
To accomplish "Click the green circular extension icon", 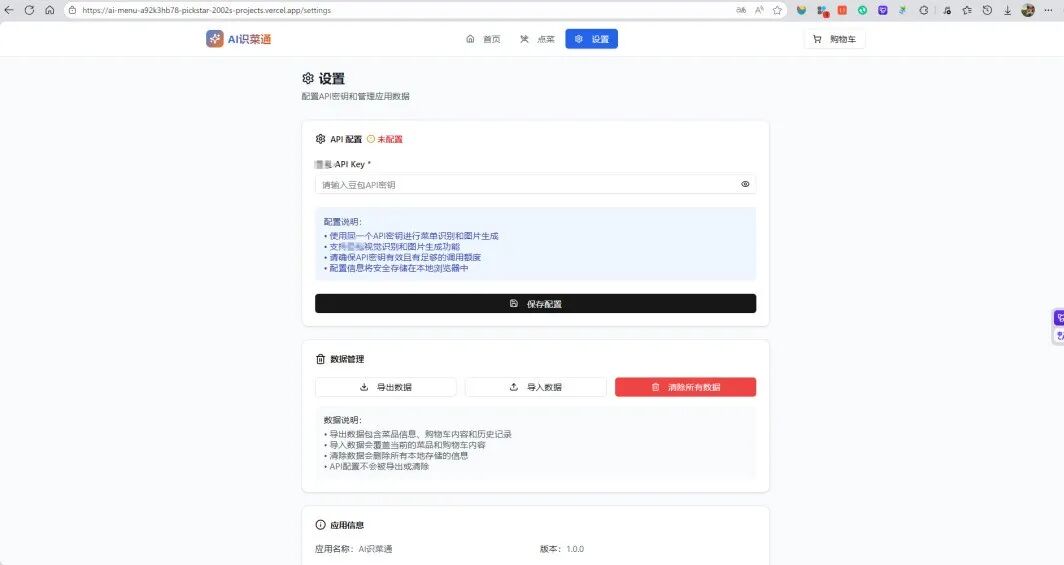I will point(862,10).
